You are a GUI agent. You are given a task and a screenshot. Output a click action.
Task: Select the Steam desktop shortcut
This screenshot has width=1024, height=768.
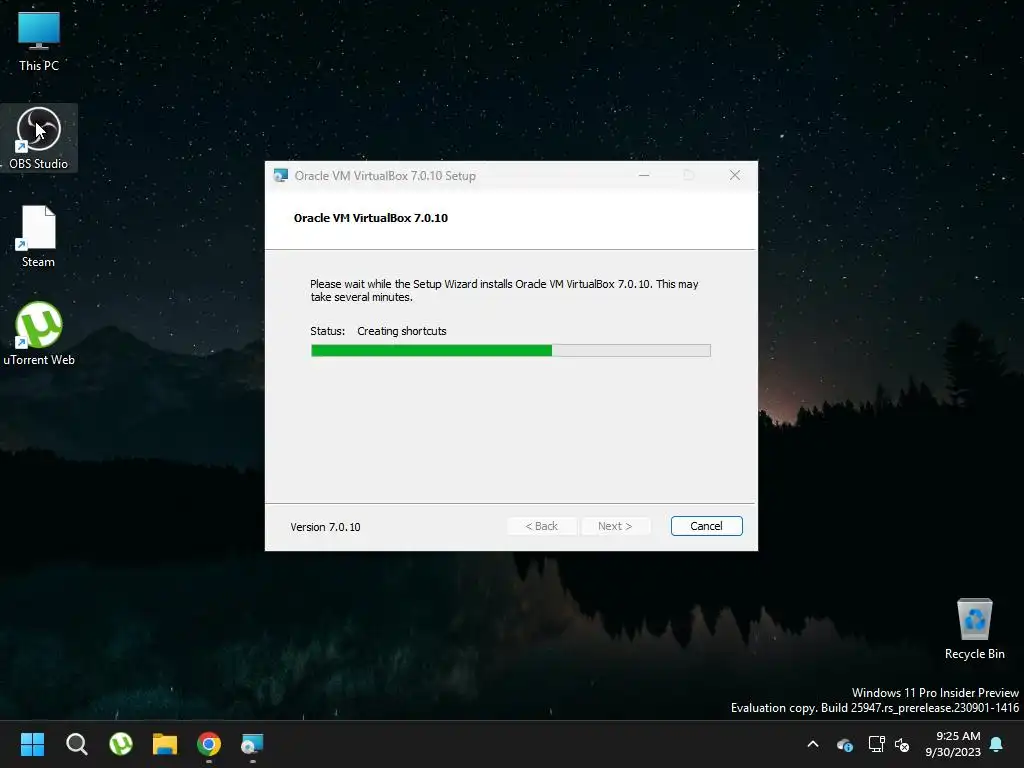(39, 236)
